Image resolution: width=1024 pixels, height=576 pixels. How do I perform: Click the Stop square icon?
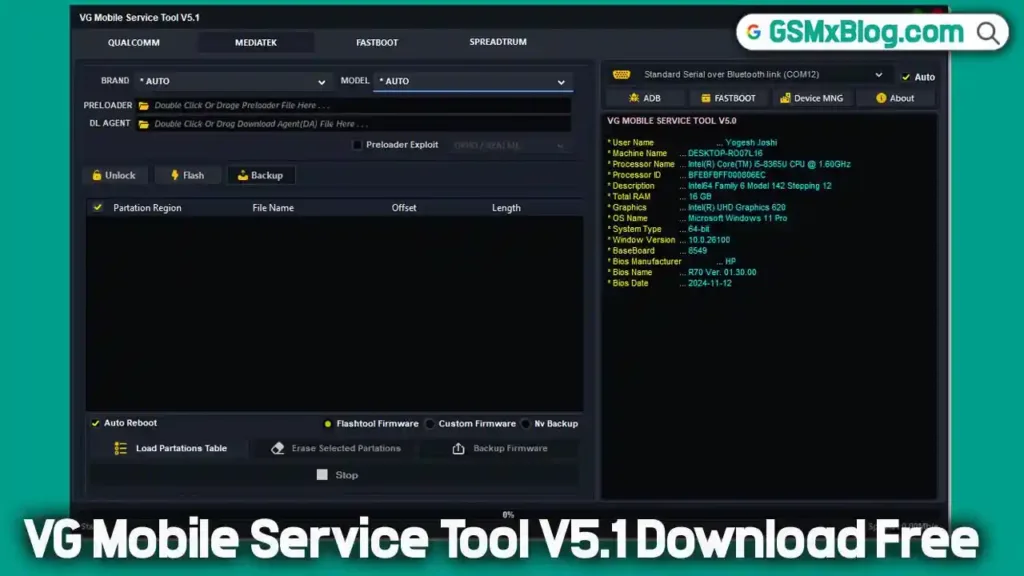coord(322,475)
